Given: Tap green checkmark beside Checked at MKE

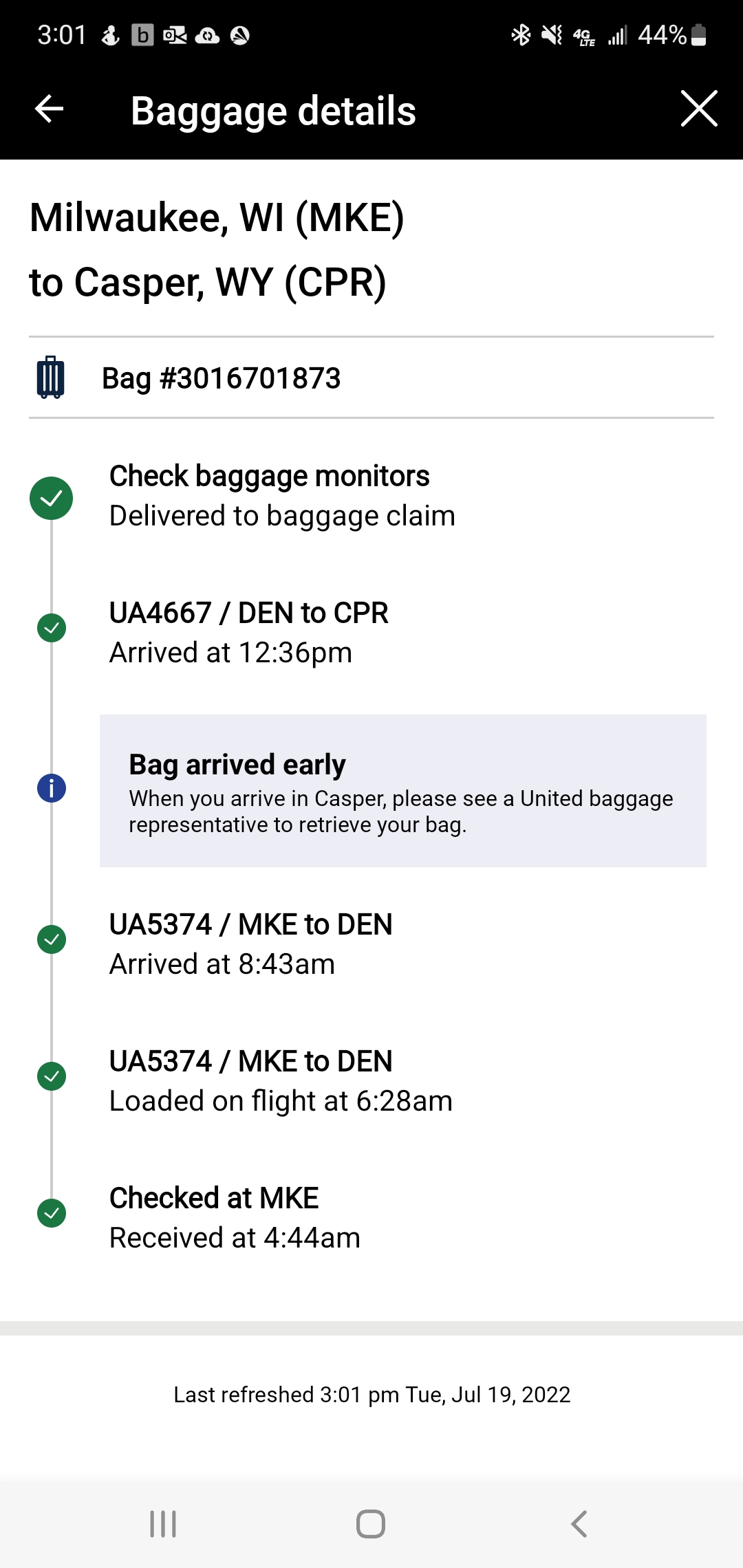Looking at the screenshot, I should point(52,1213).
